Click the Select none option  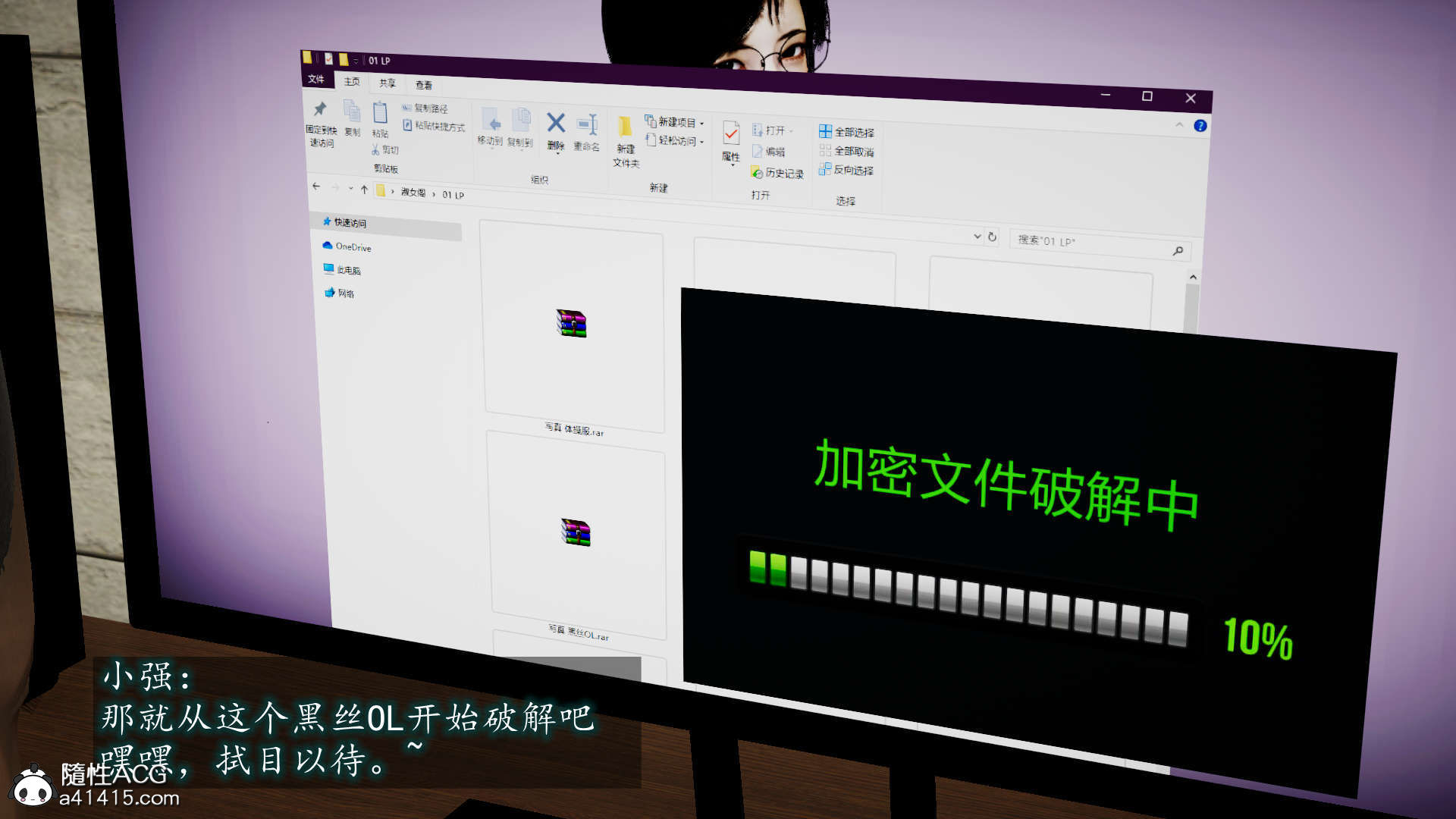click(846, 151)
